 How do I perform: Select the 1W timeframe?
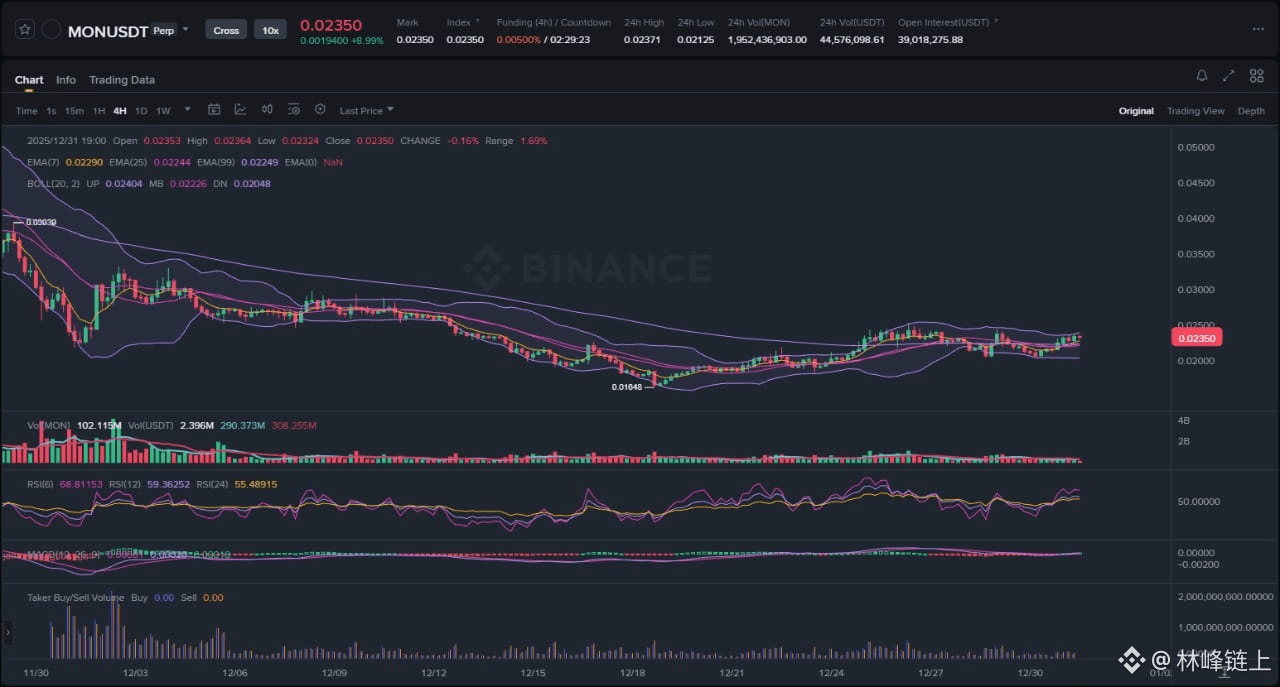coord(163,111)
